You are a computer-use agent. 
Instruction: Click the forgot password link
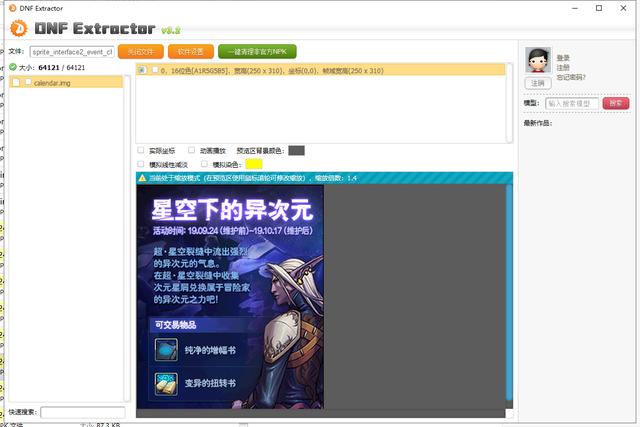(571, 77)
